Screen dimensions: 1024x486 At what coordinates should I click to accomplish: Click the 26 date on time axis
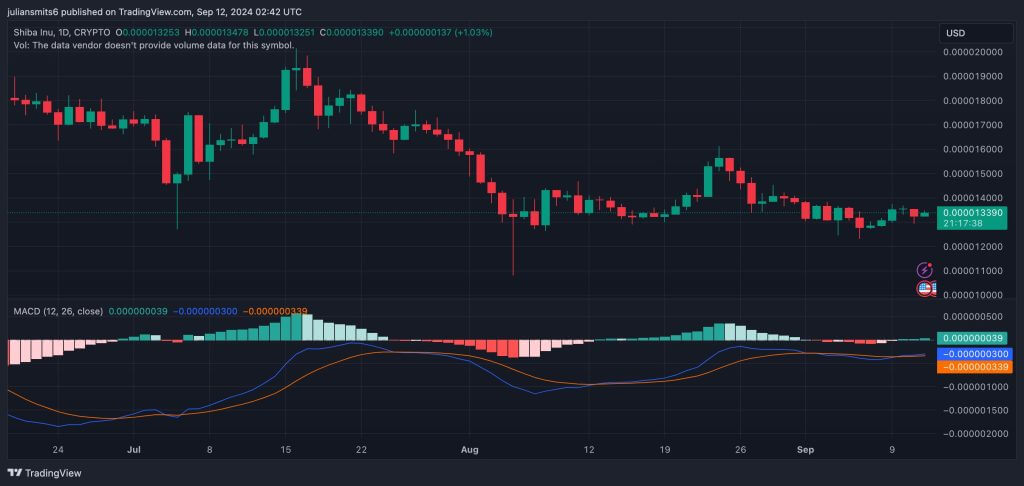[741, 449]
